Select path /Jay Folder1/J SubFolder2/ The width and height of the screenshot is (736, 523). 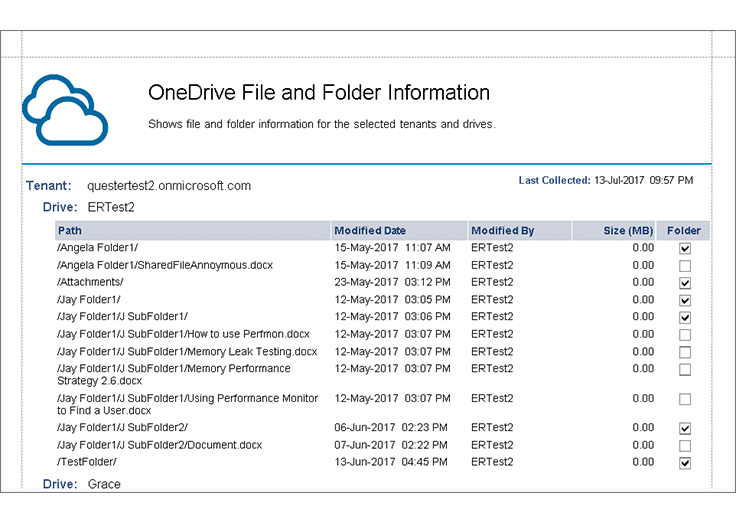click(123, 427)
